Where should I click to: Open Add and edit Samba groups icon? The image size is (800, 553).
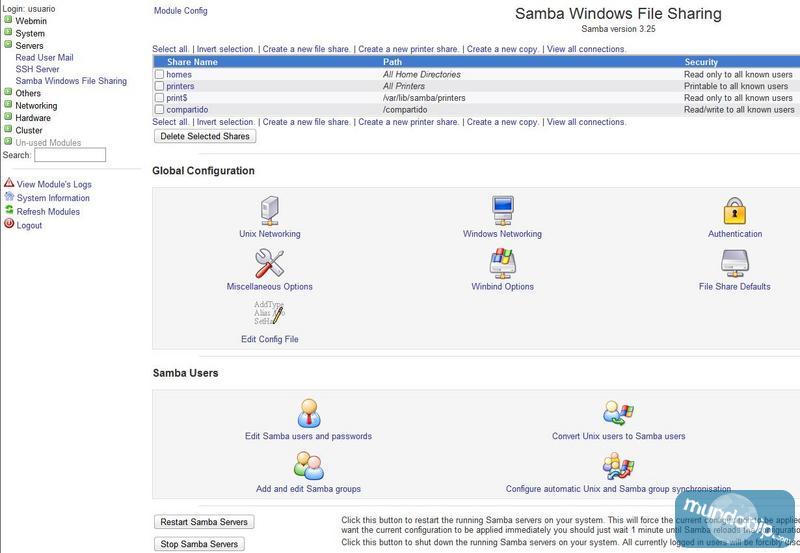click(309, 466)
